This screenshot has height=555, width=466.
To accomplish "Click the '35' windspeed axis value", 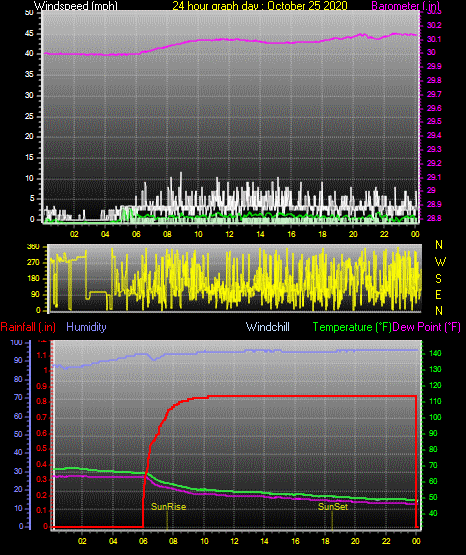I will [x=29, y=75].
